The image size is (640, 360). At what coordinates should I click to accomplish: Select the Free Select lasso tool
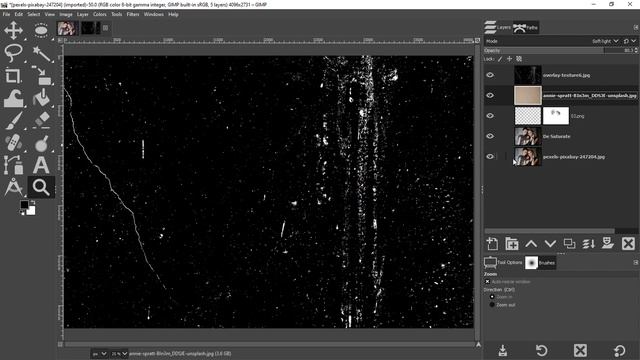(x=13, y=53)
